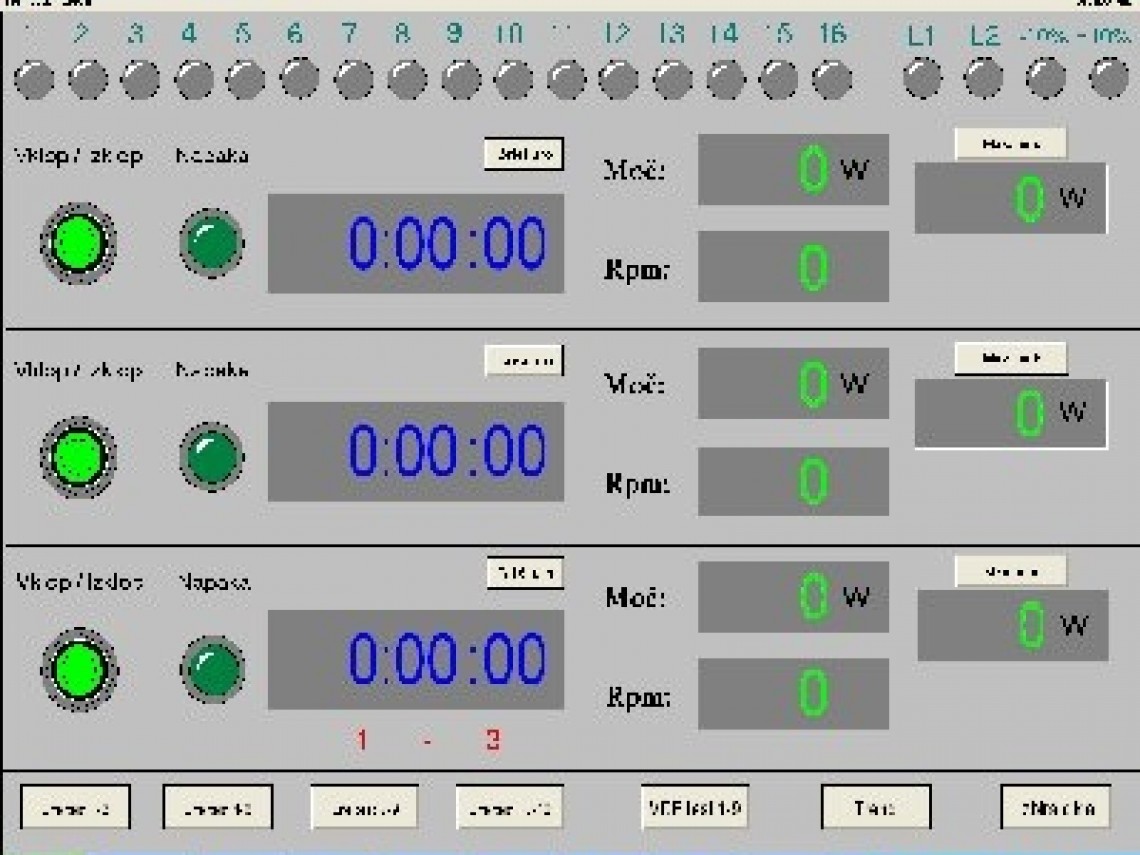Click the fourth button in bottom row
This screenshot has width=1140, height=855.
tap(510, 807)
